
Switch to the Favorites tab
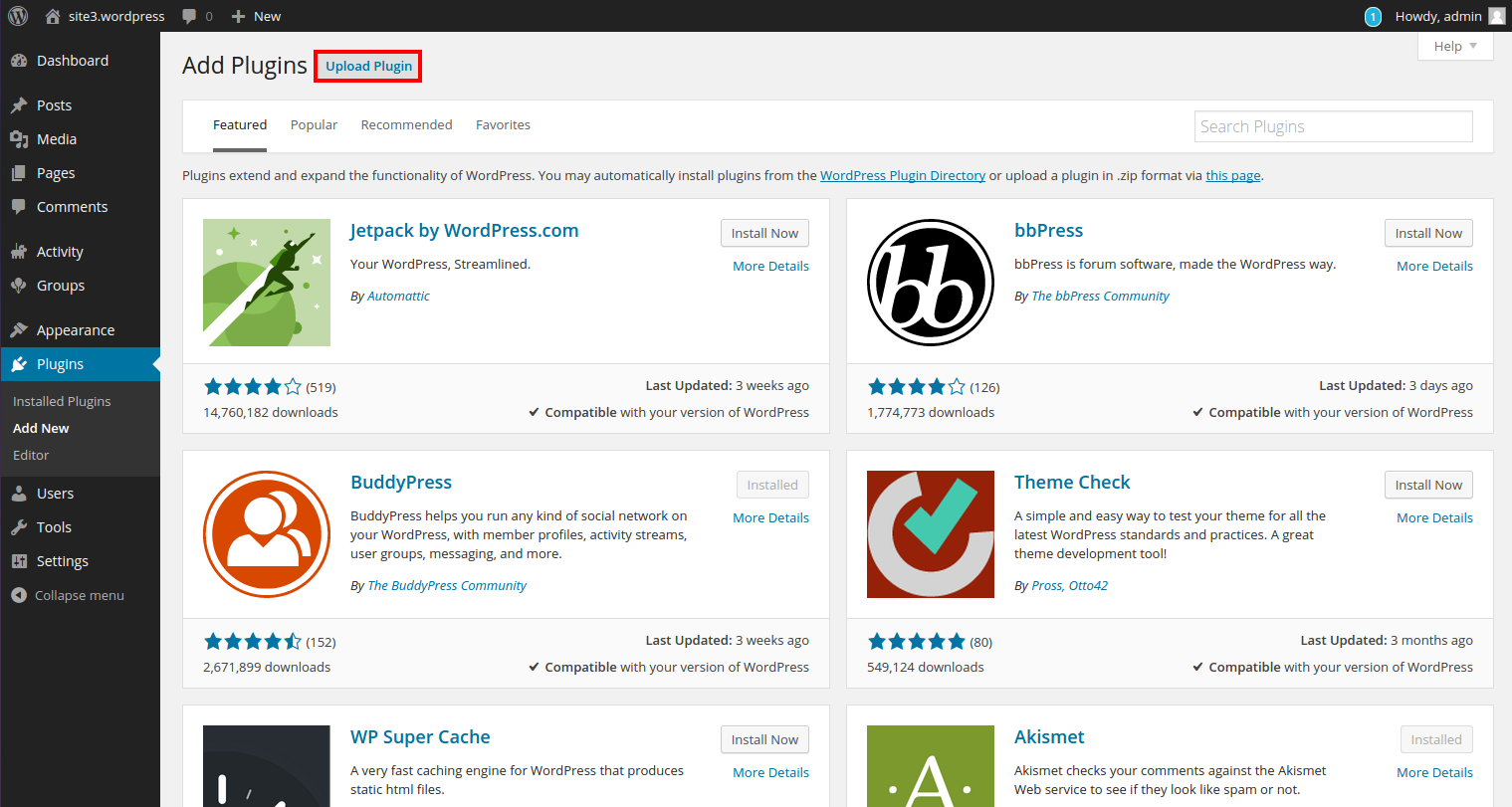click(503, 125)
